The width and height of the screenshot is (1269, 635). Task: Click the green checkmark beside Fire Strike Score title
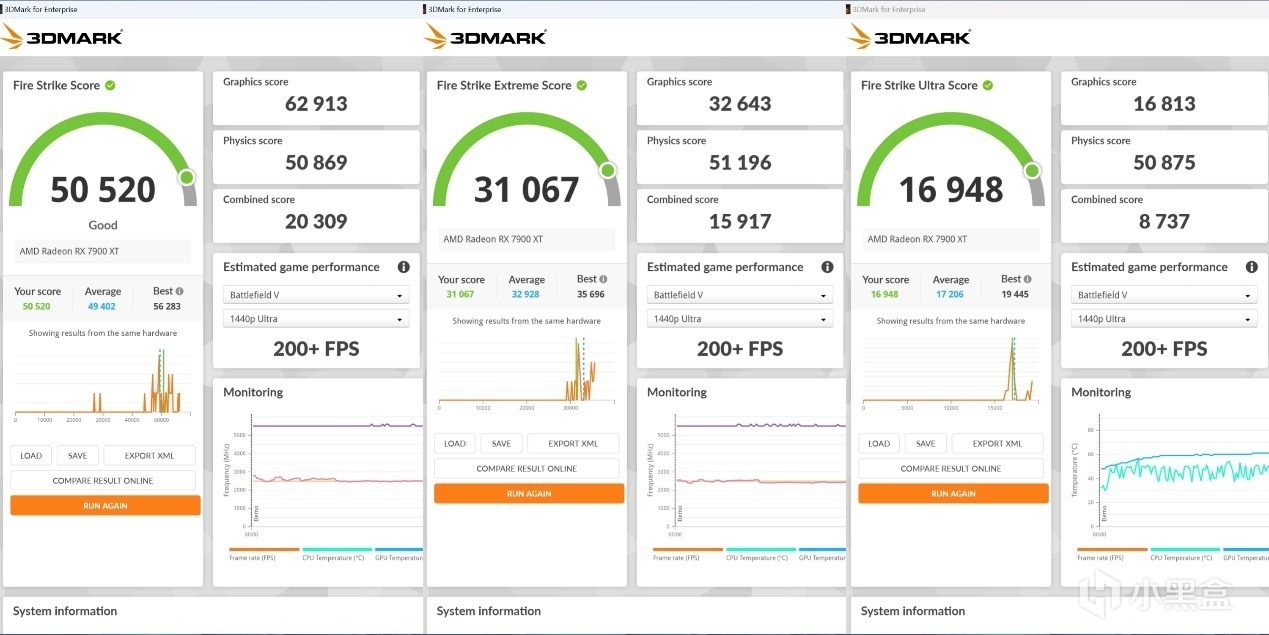pyautogui.click(x=110, y=85)
